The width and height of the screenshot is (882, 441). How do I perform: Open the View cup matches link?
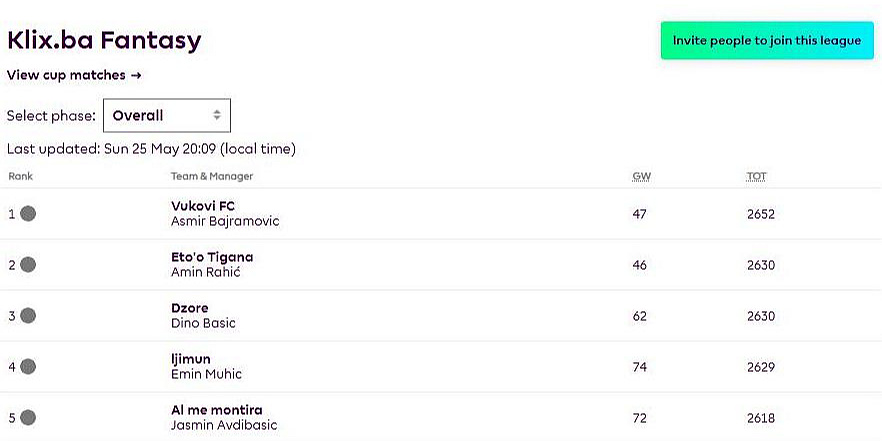point(74,75)
